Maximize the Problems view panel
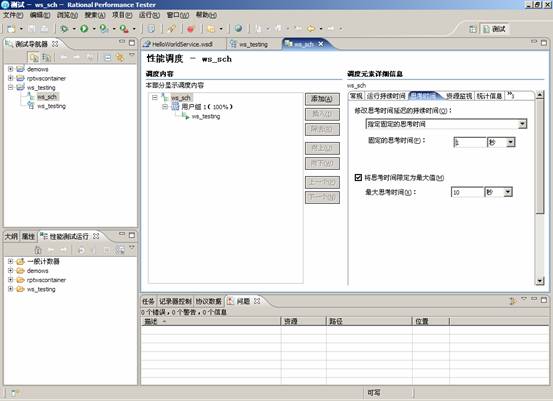This screenshot has width=553, height=401. pos(544,300)
